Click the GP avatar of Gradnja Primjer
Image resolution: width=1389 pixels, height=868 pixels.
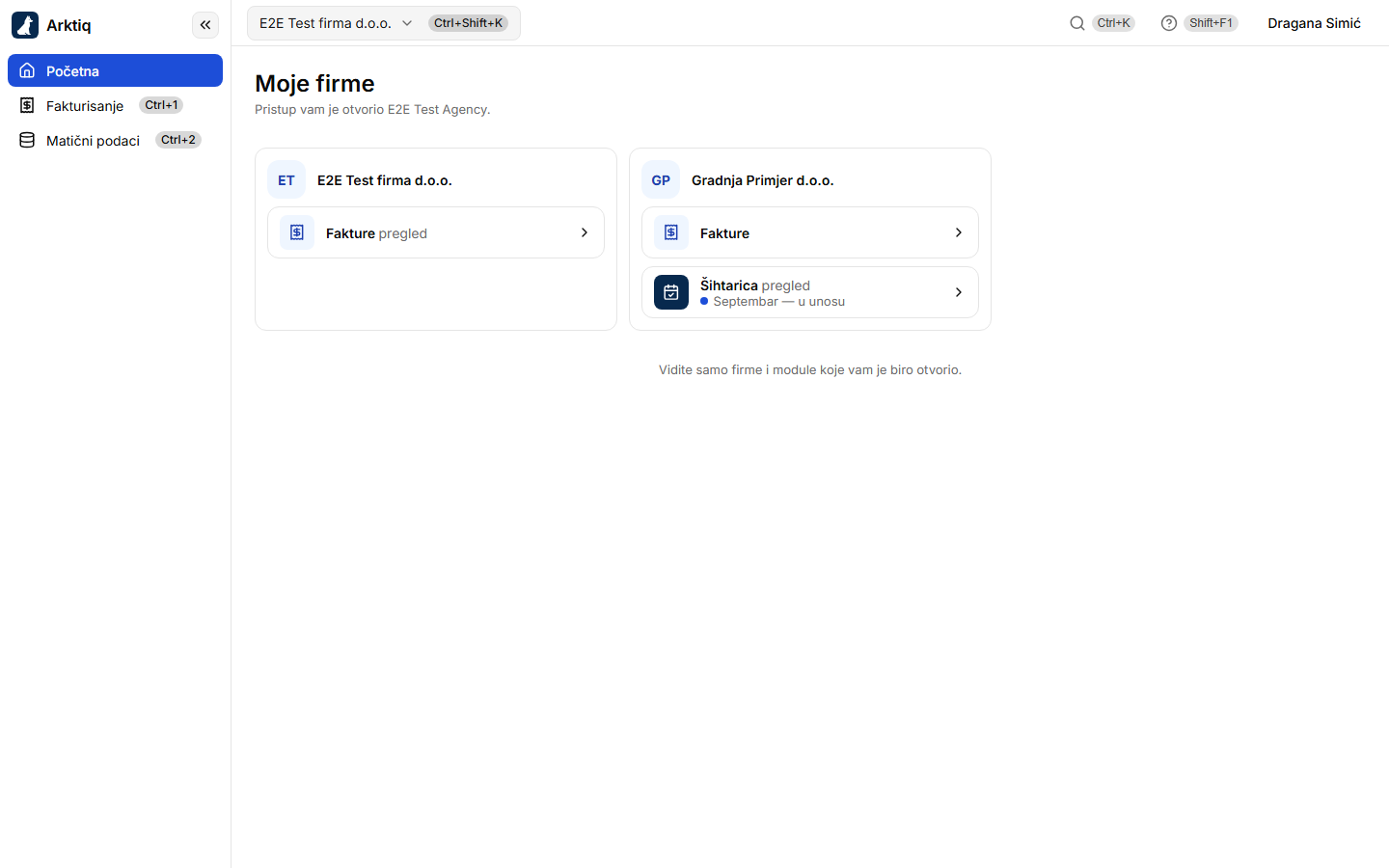[661, 179]
